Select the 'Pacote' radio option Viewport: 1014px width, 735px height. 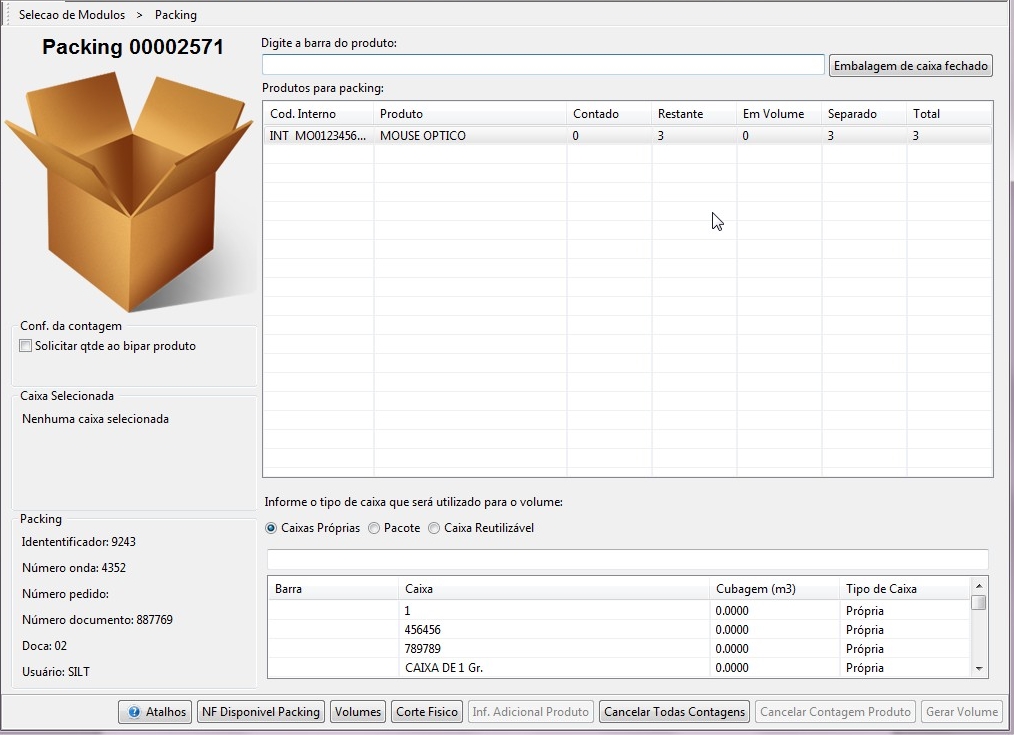pyautogui.click(x=374, y=528)
